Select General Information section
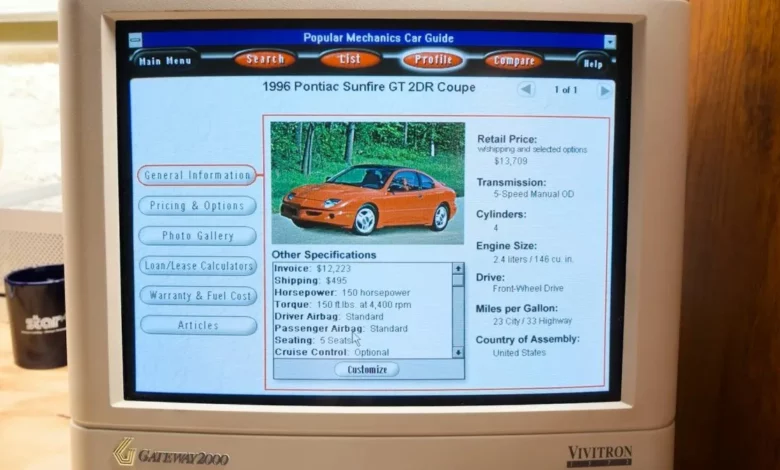Image resolution: width=780 pixels, height=470 pixels. click(x=197, y=175)
